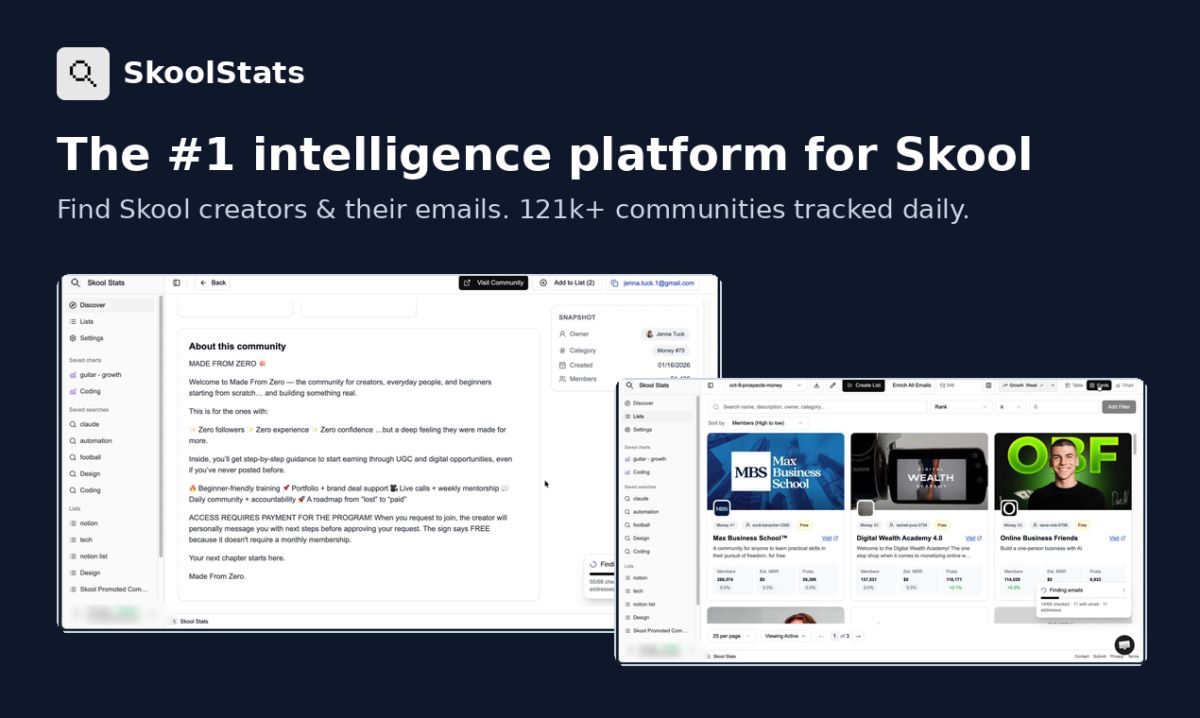
Task: Switch to Chart view in the lists window
Action: tap(1125, 385)
